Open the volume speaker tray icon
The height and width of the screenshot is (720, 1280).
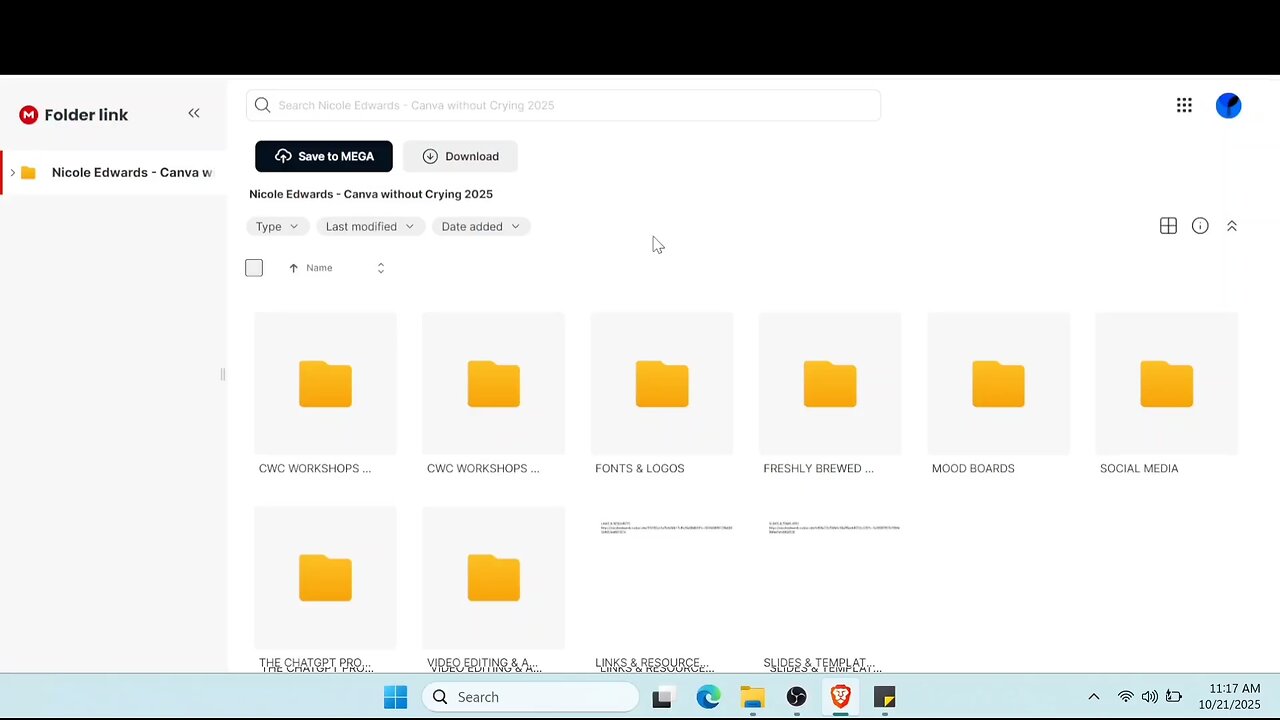tap(1150, 697)
